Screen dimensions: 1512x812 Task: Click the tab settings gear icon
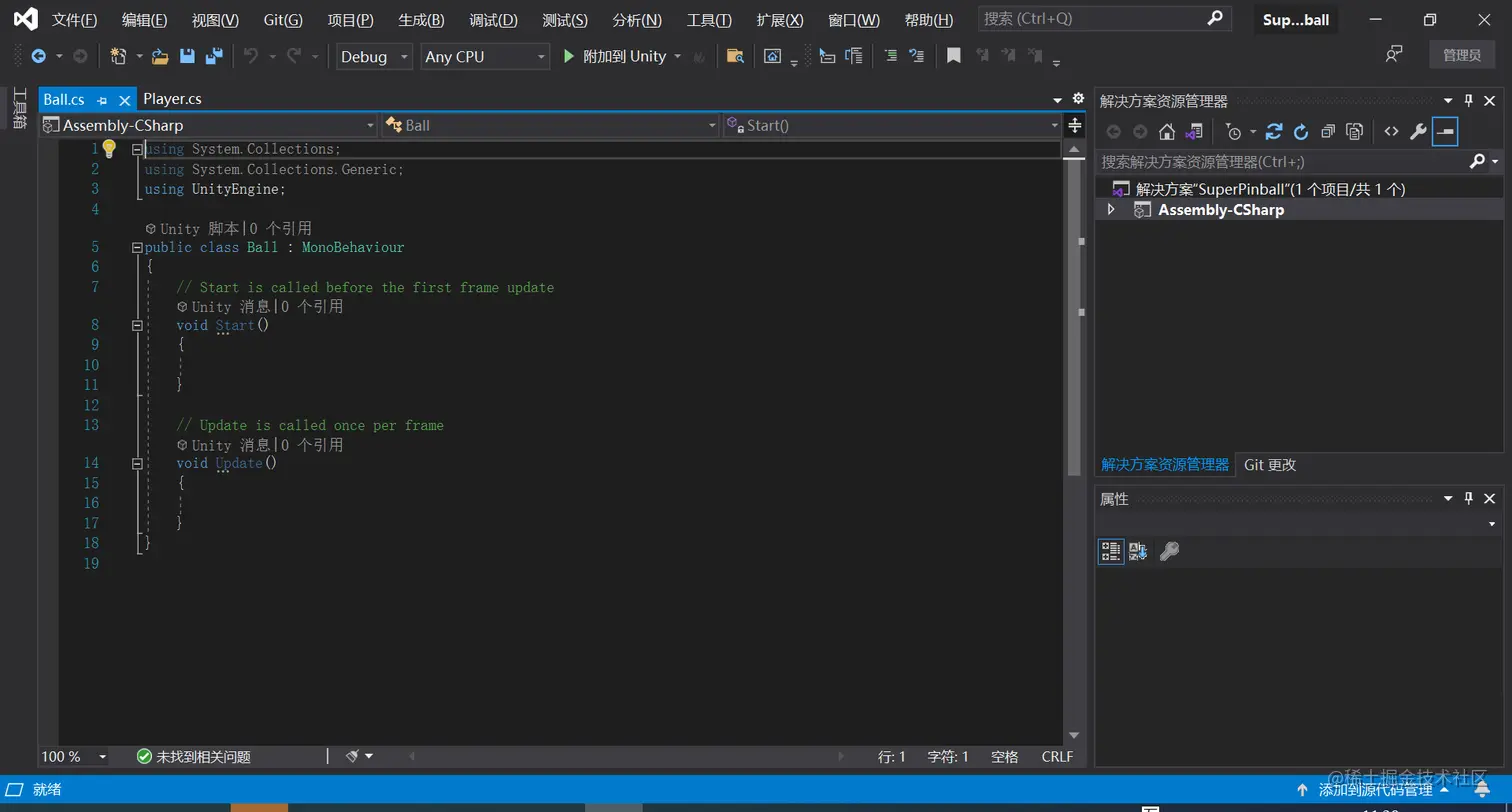point(1078,98)
